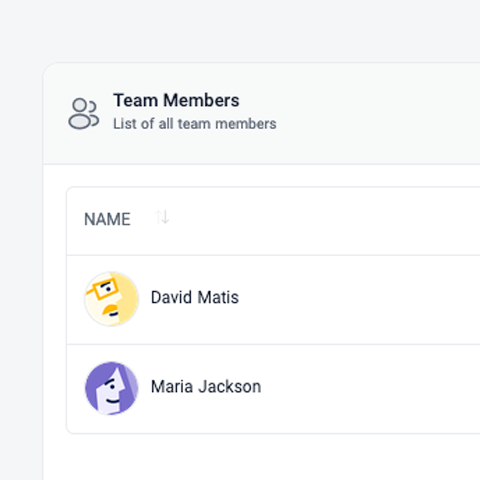Click the upward arrow of sort icon
Image resolution: width=480 pixels, height=480 pixels.
[158, 217]
